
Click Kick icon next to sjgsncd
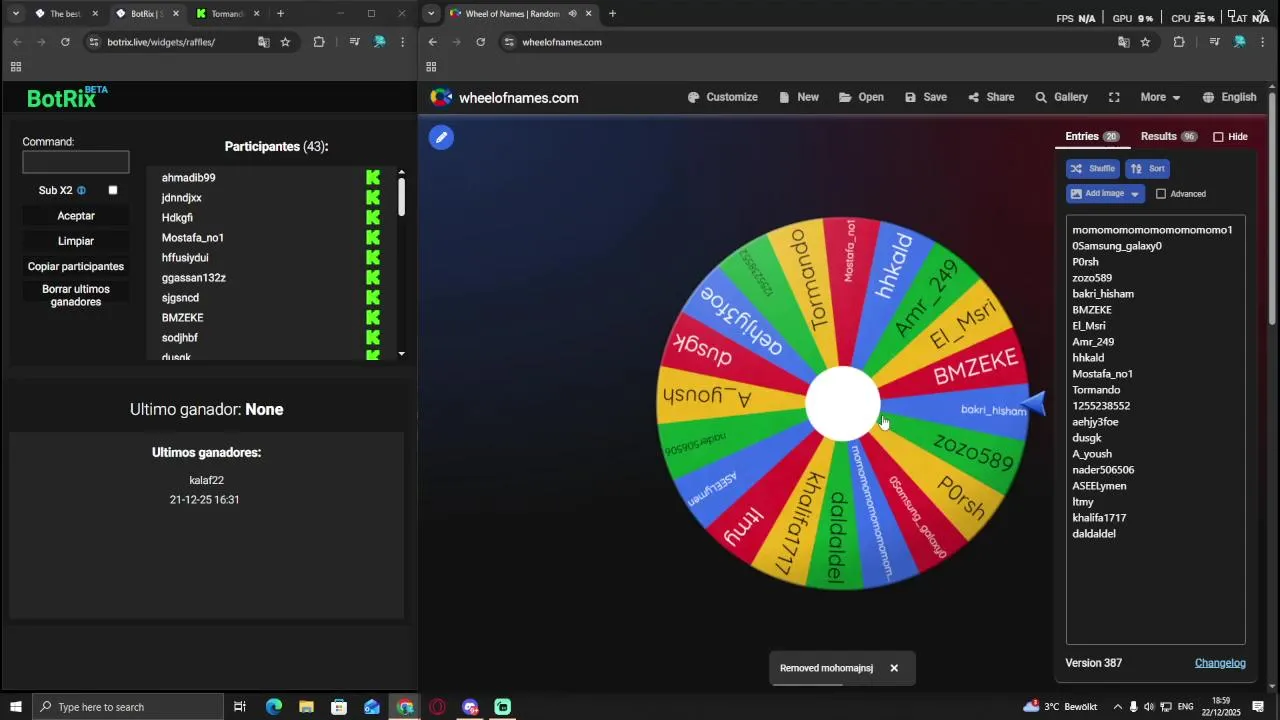[373, 297]
